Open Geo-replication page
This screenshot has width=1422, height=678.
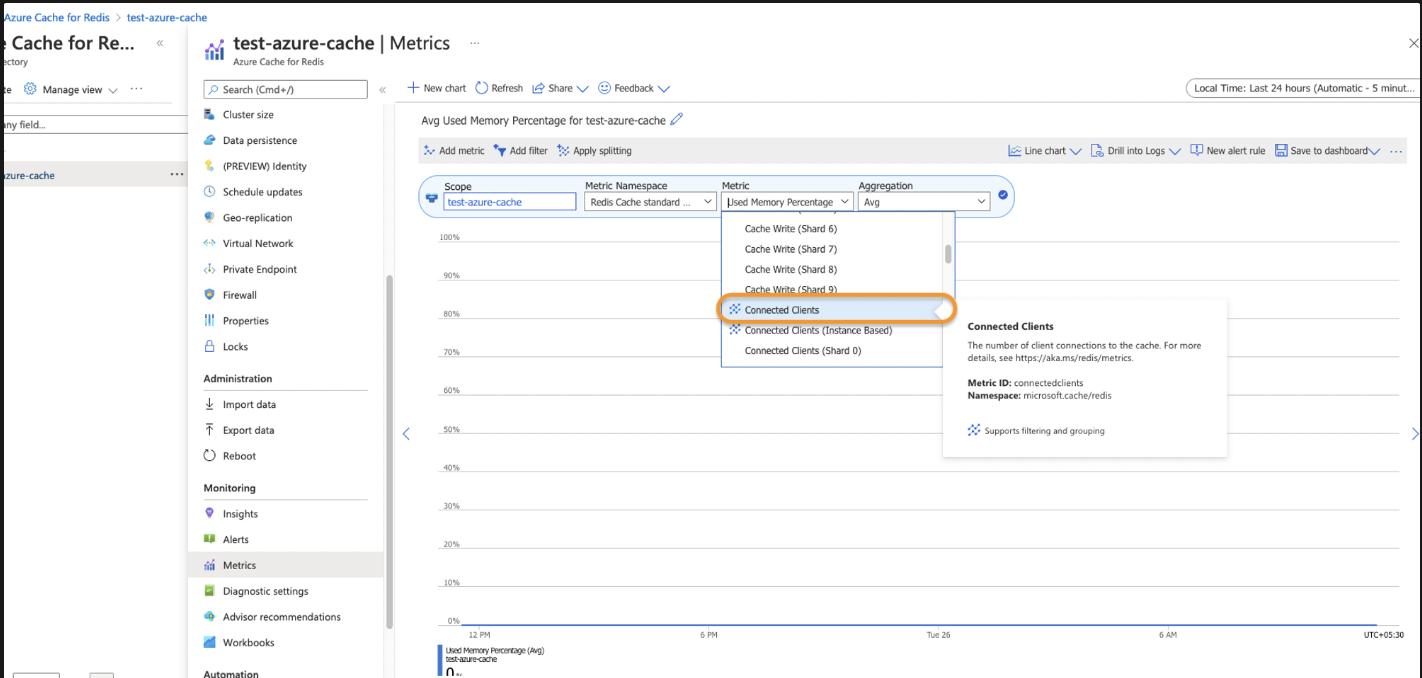(257, 218)
